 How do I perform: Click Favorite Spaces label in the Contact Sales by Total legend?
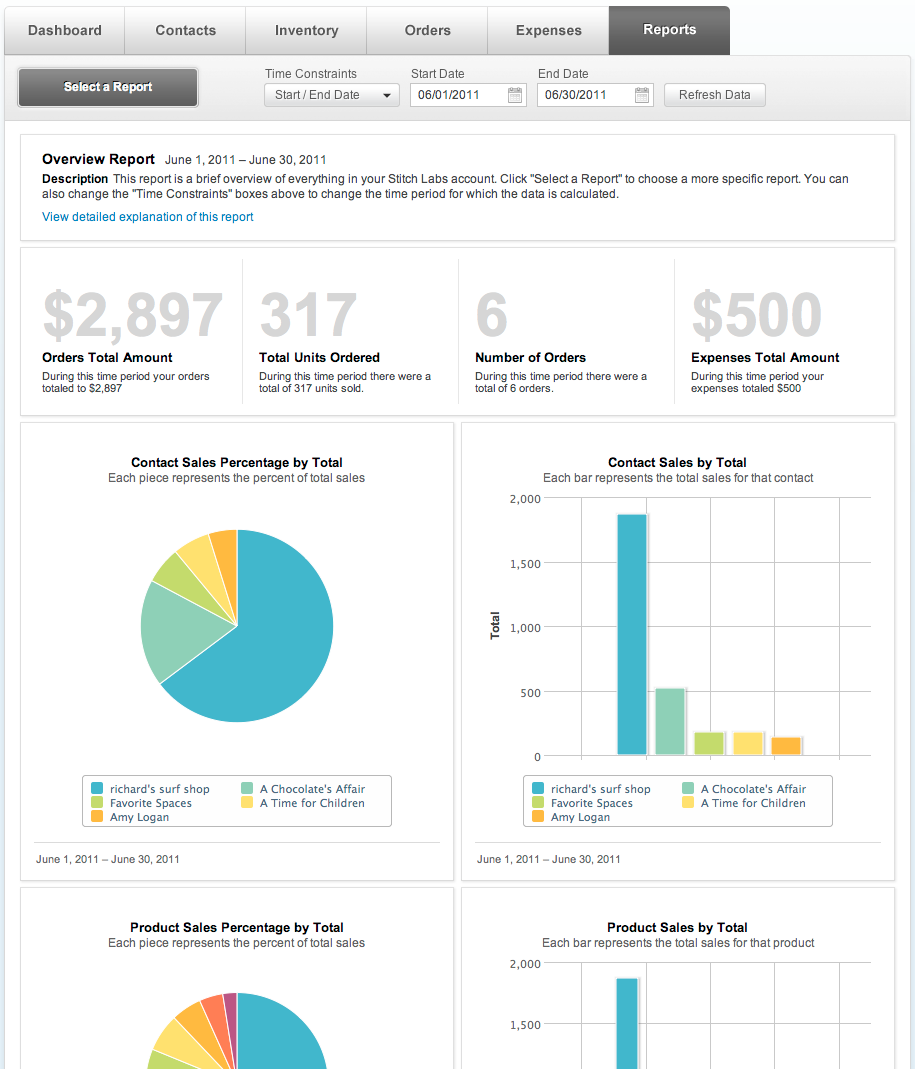[x=592, y=803]
